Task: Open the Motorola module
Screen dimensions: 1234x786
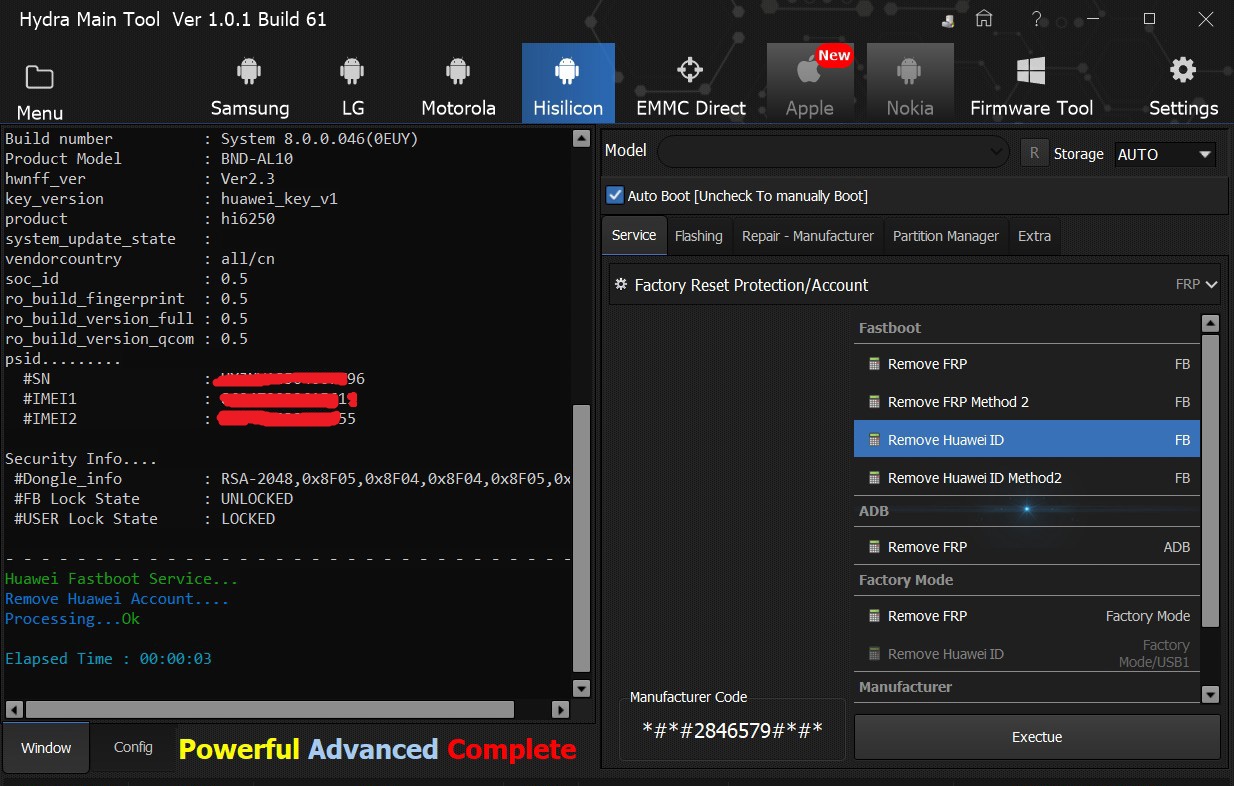Action: tap(458, 84)
